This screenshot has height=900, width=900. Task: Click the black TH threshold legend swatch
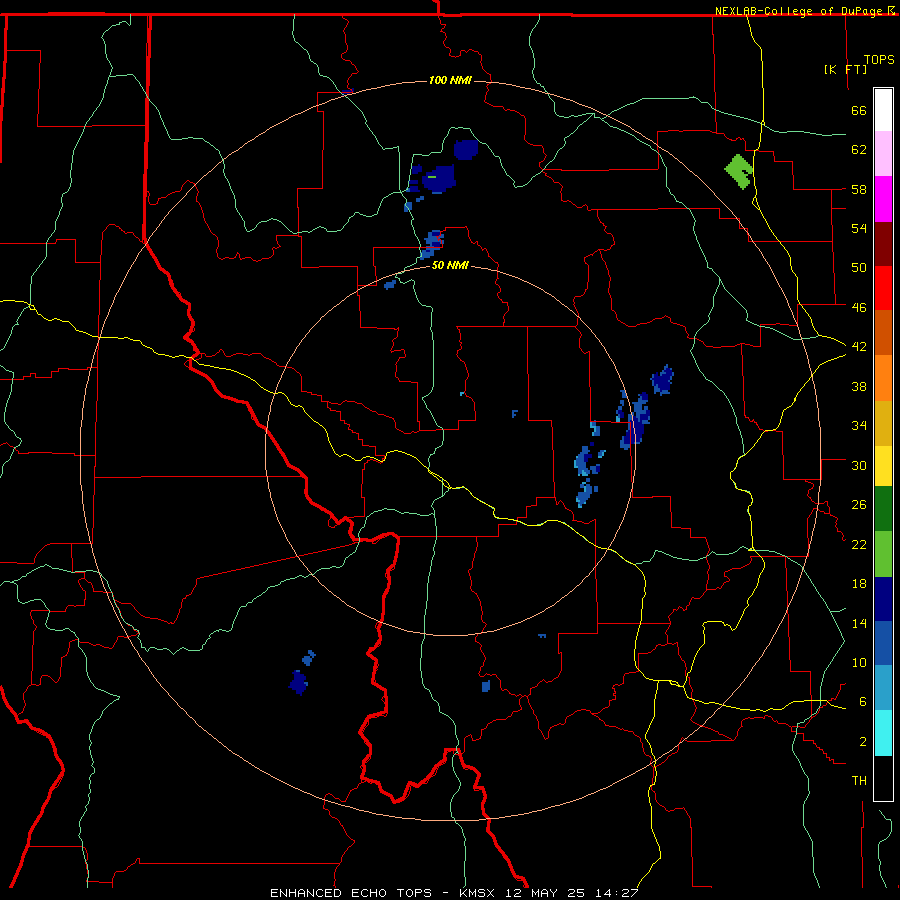tap(883, 778)
